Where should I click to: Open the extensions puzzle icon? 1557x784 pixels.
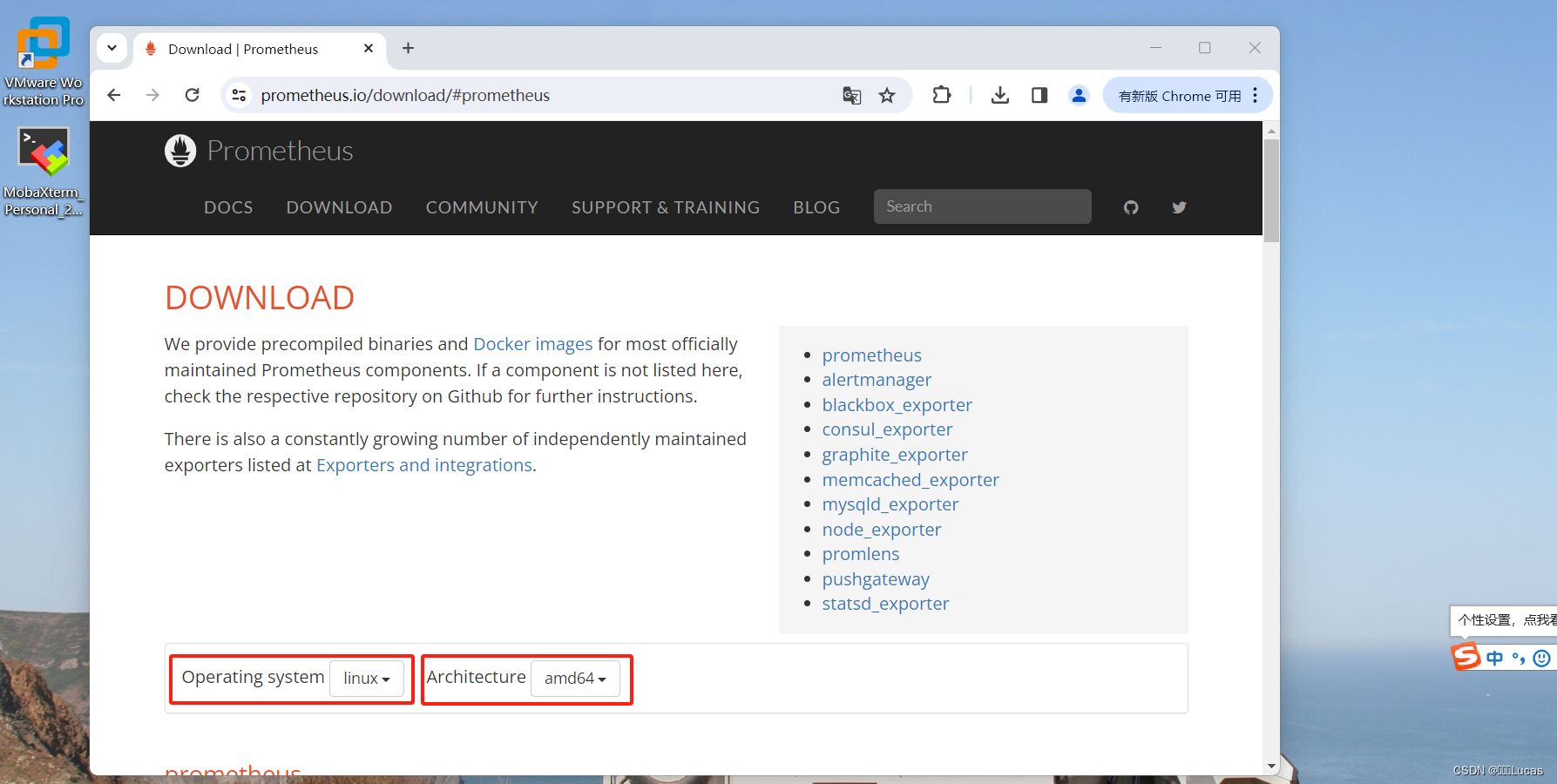(942, 95)
